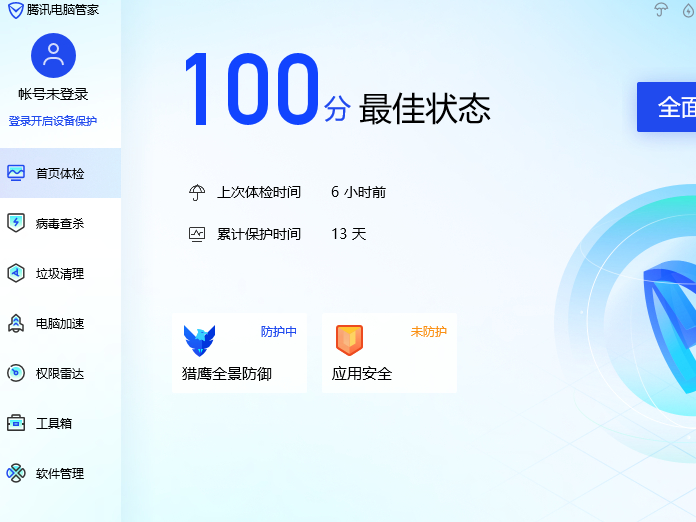Switch to 电脑加速 page
696x522 pixels.
tap(60, 324)
